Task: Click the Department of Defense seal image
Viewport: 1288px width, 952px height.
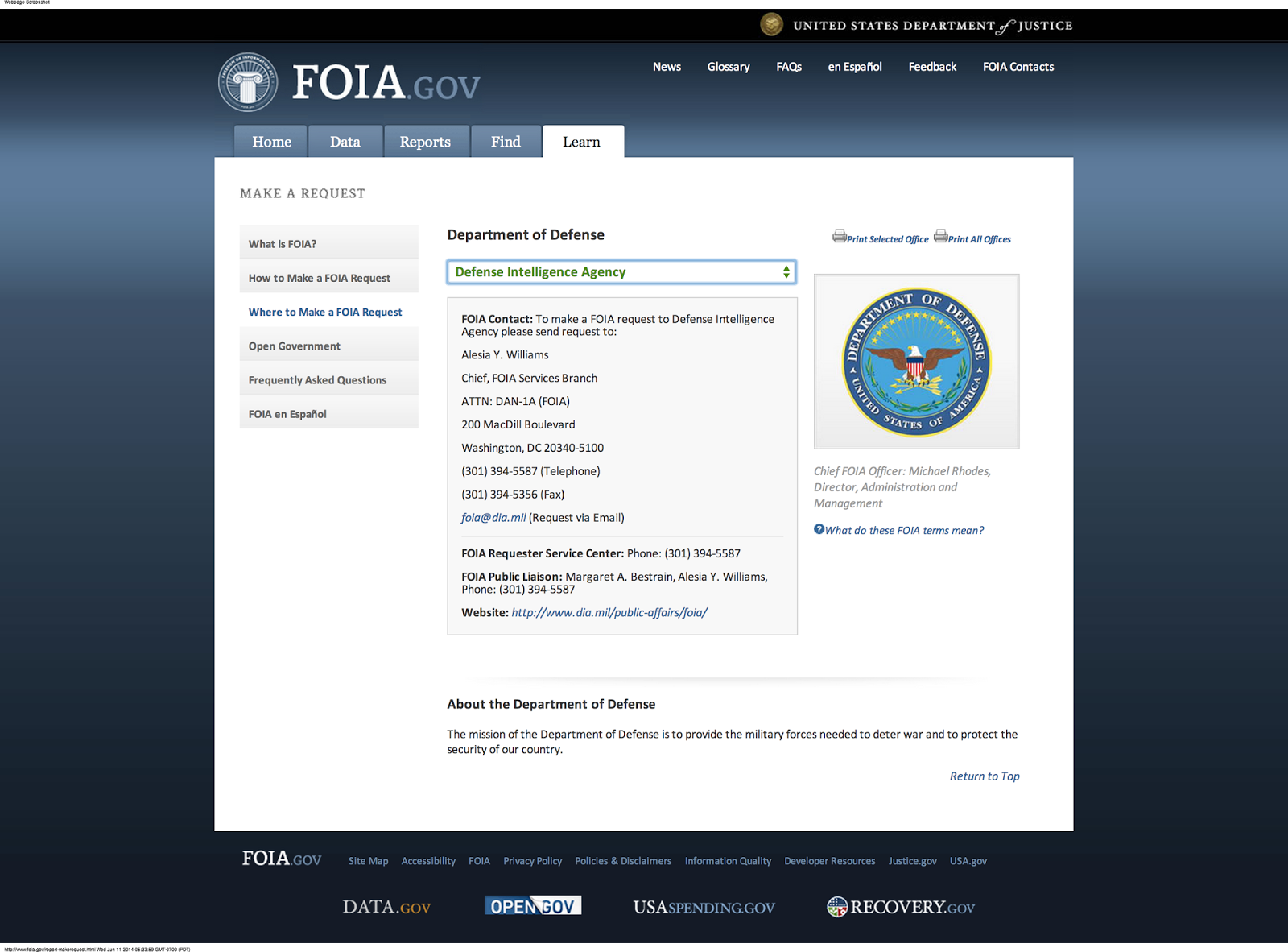Action: tap(916, 362)
